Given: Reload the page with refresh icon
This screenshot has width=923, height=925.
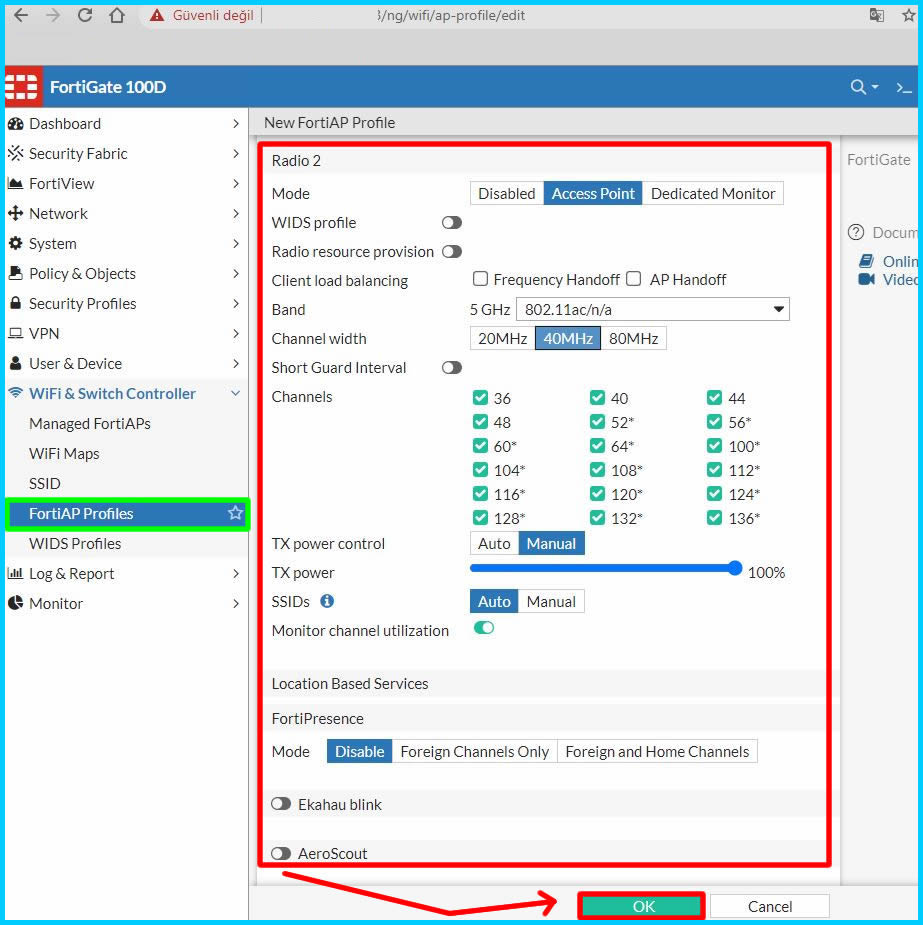Looking at the screenshot, I should pyautogui.click(x=85, y=15).
